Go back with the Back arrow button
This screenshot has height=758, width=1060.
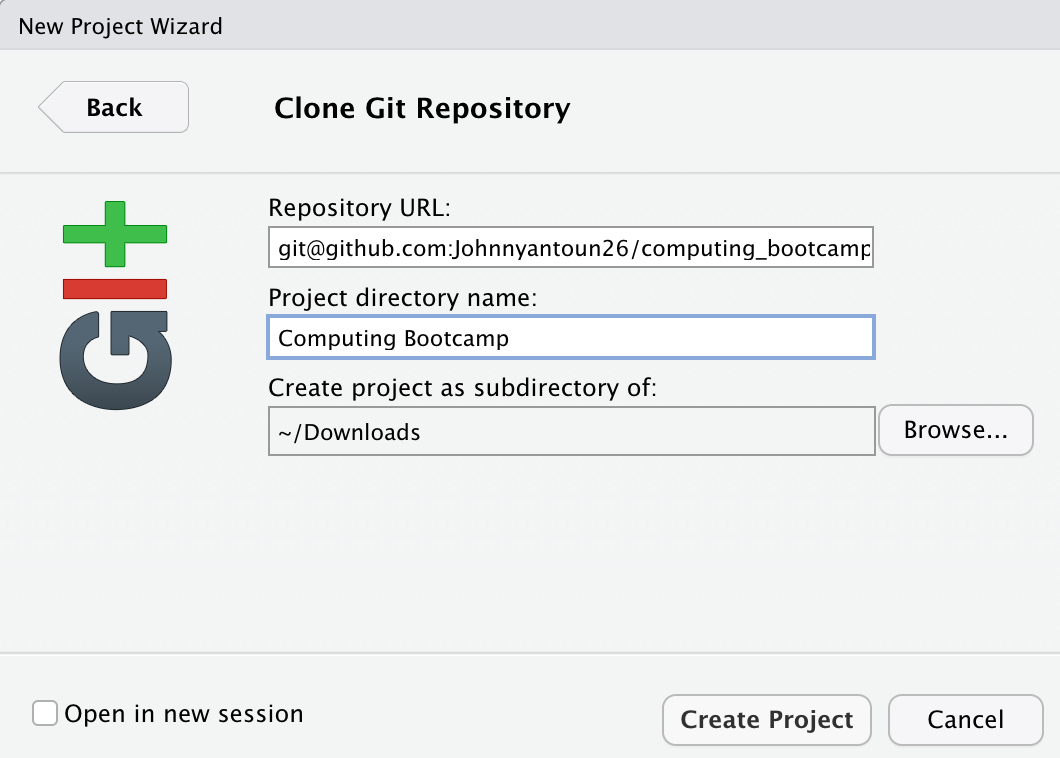point(114,107)
